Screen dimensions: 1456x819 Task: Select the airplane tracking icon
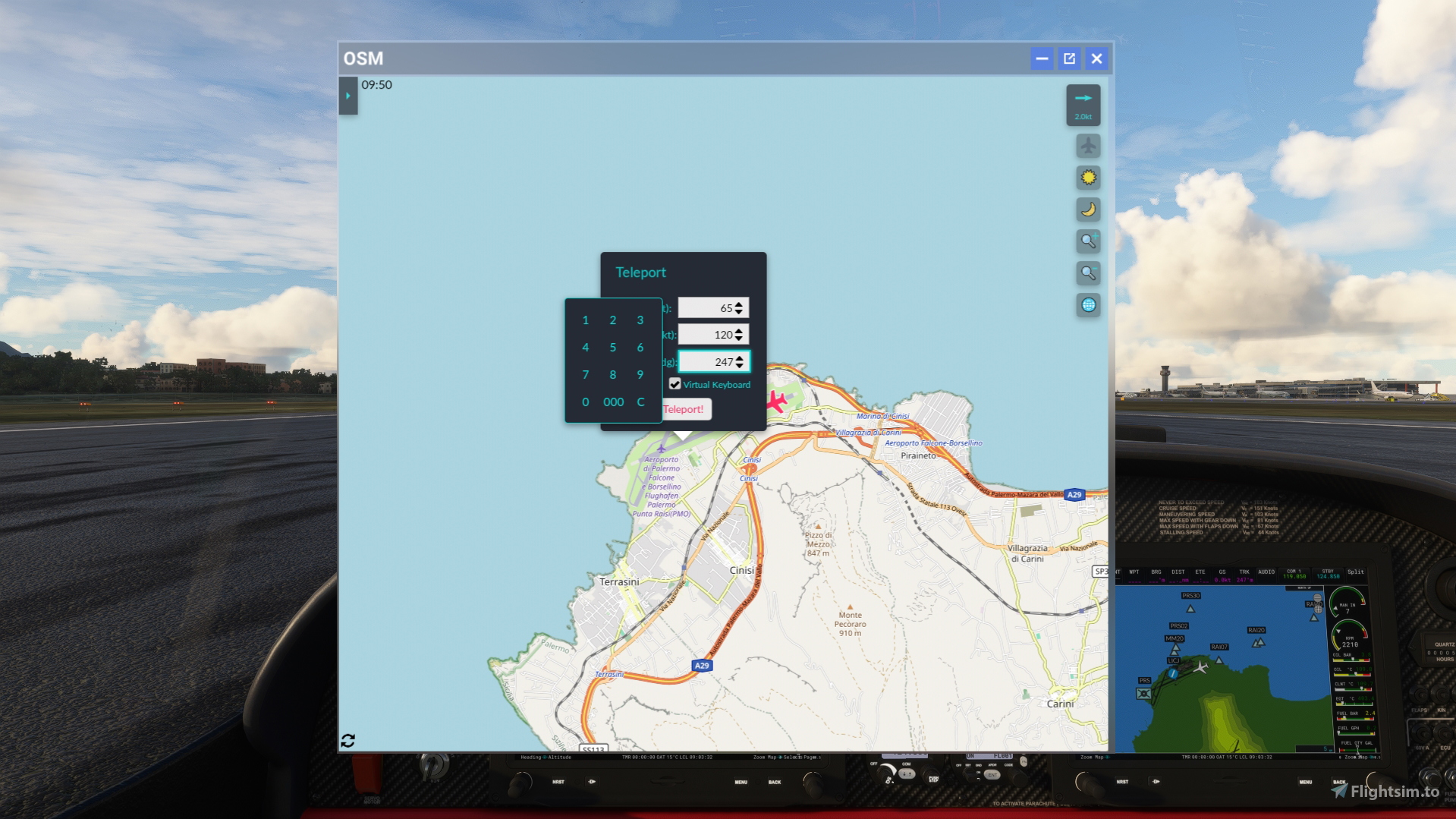pos(1087,145)
